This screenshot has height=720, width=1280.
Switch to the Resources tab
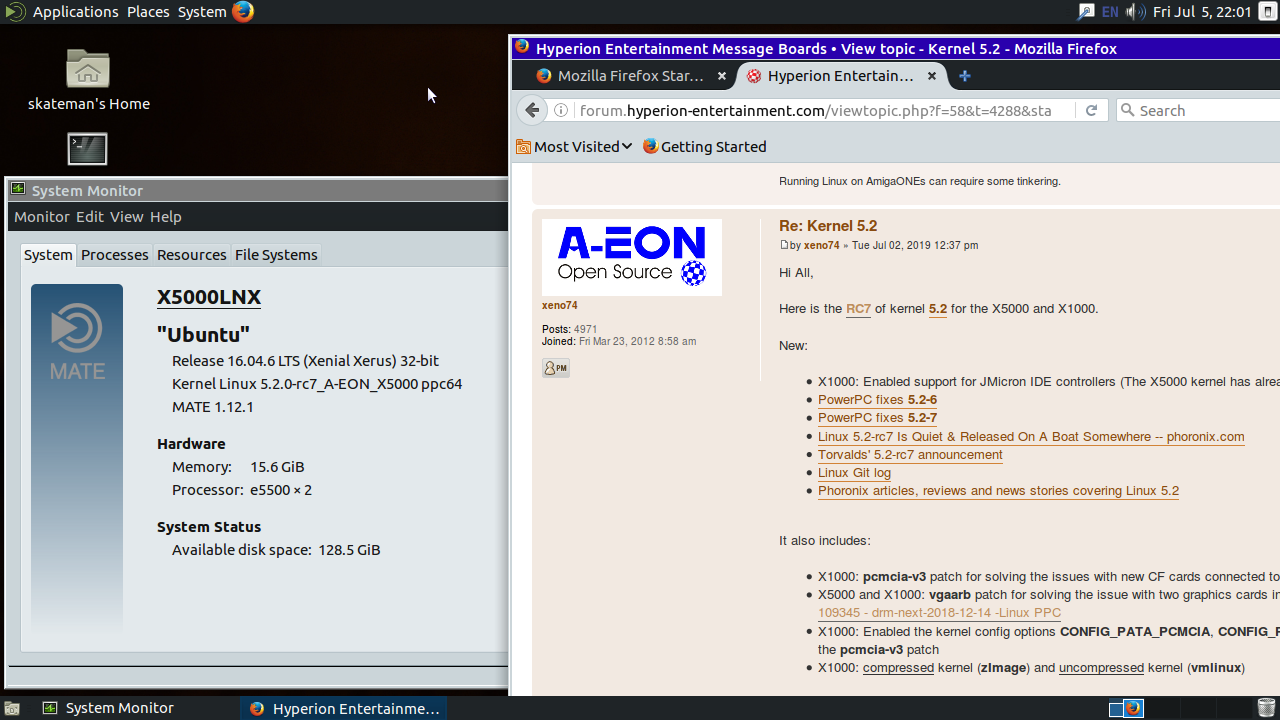(192, 255)
